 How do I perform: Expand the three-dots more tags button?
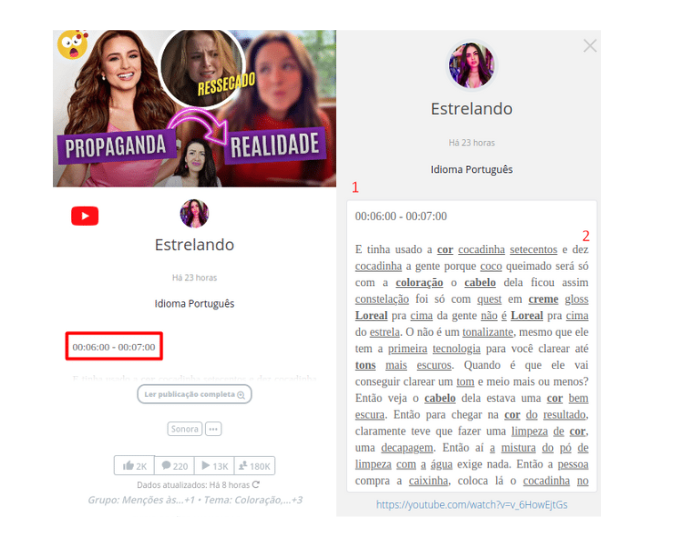(213, 429)
